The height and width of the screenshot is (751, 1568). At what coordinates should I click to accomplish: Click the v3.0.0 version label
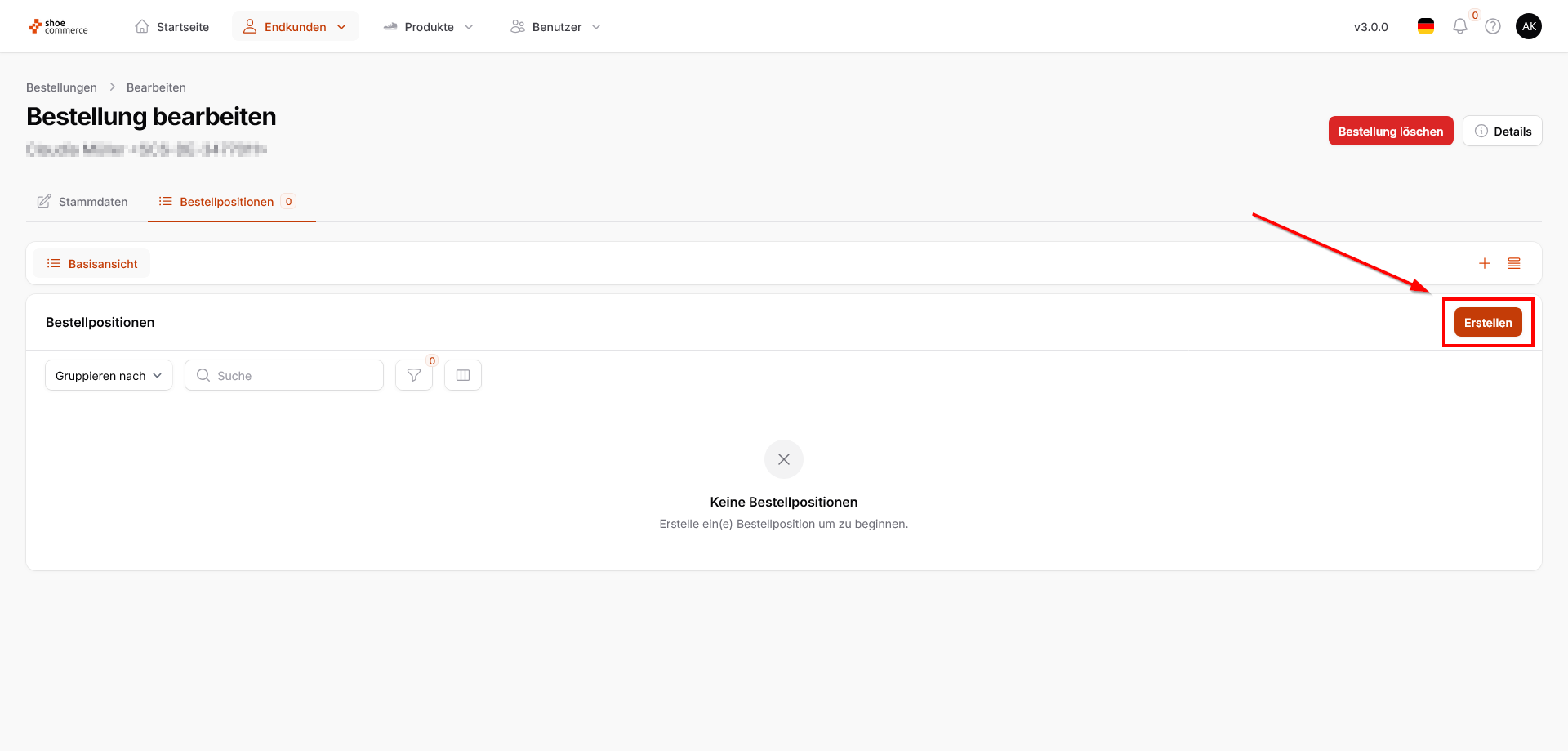1371,27
